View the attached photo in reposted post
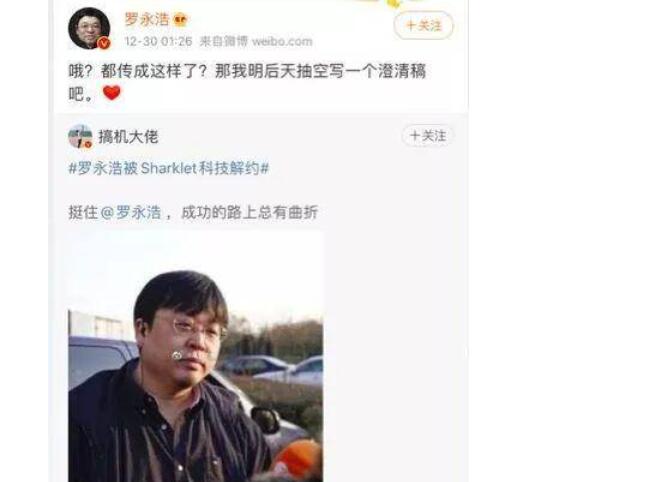This screenshot has height=482, width=665. [196, 356]
